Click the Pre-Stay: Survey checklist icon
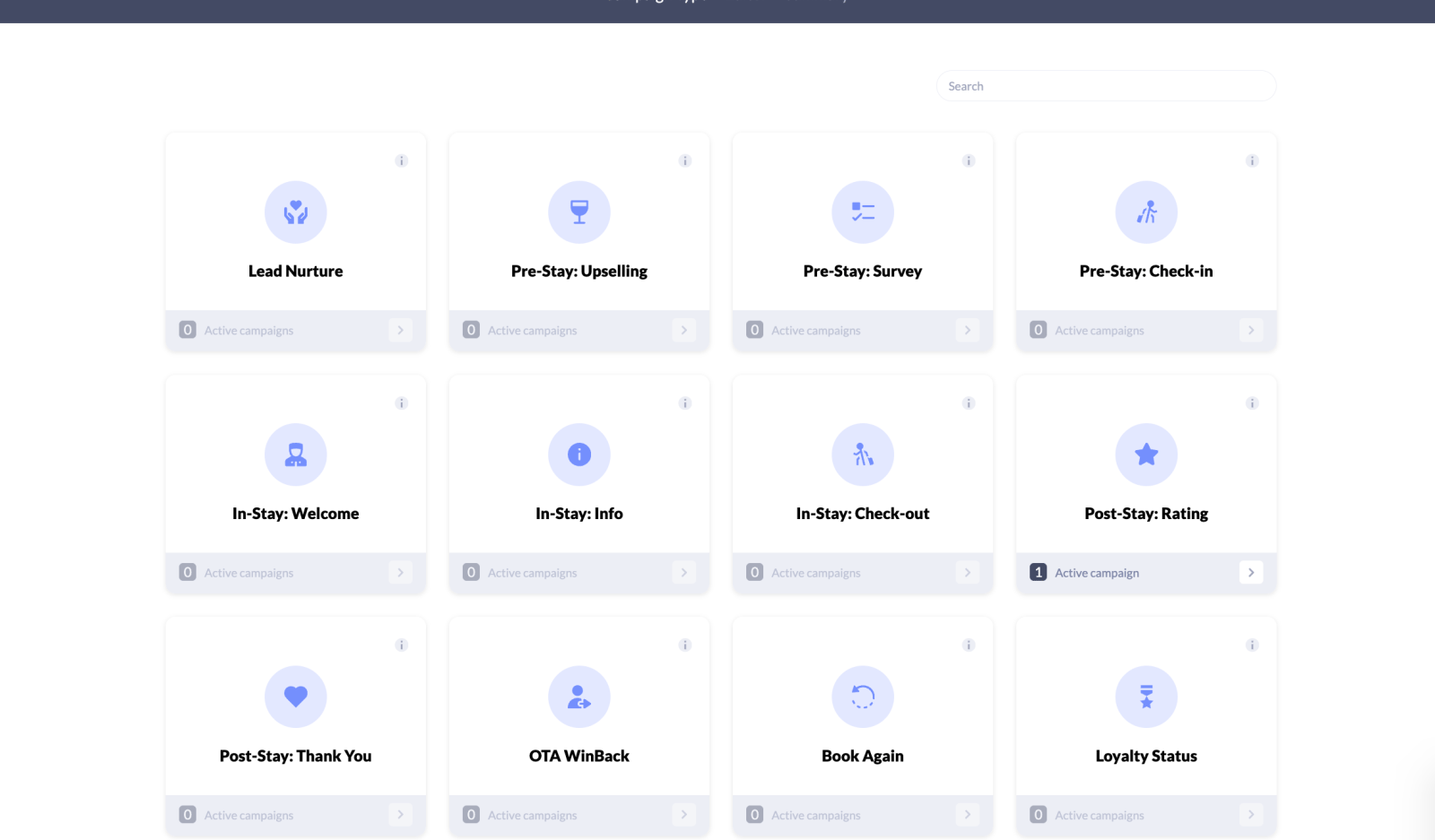 (x=863, y=212)
